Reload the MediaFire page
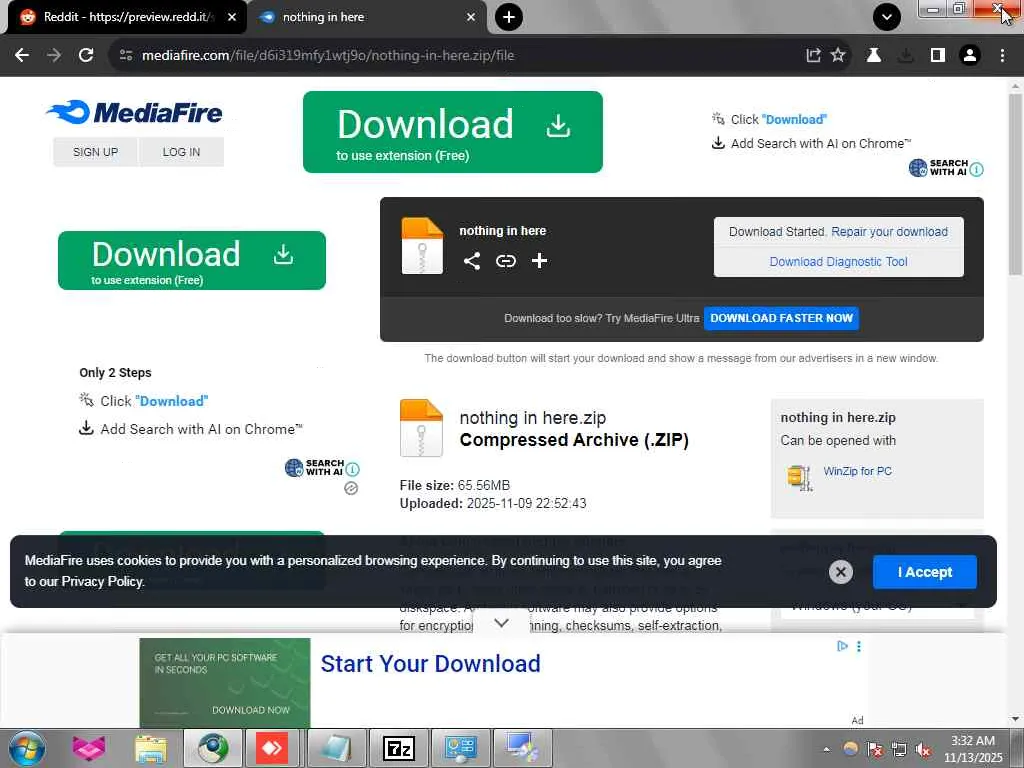The height and width of the screenshot is (768, 1024). click(86, 56)
